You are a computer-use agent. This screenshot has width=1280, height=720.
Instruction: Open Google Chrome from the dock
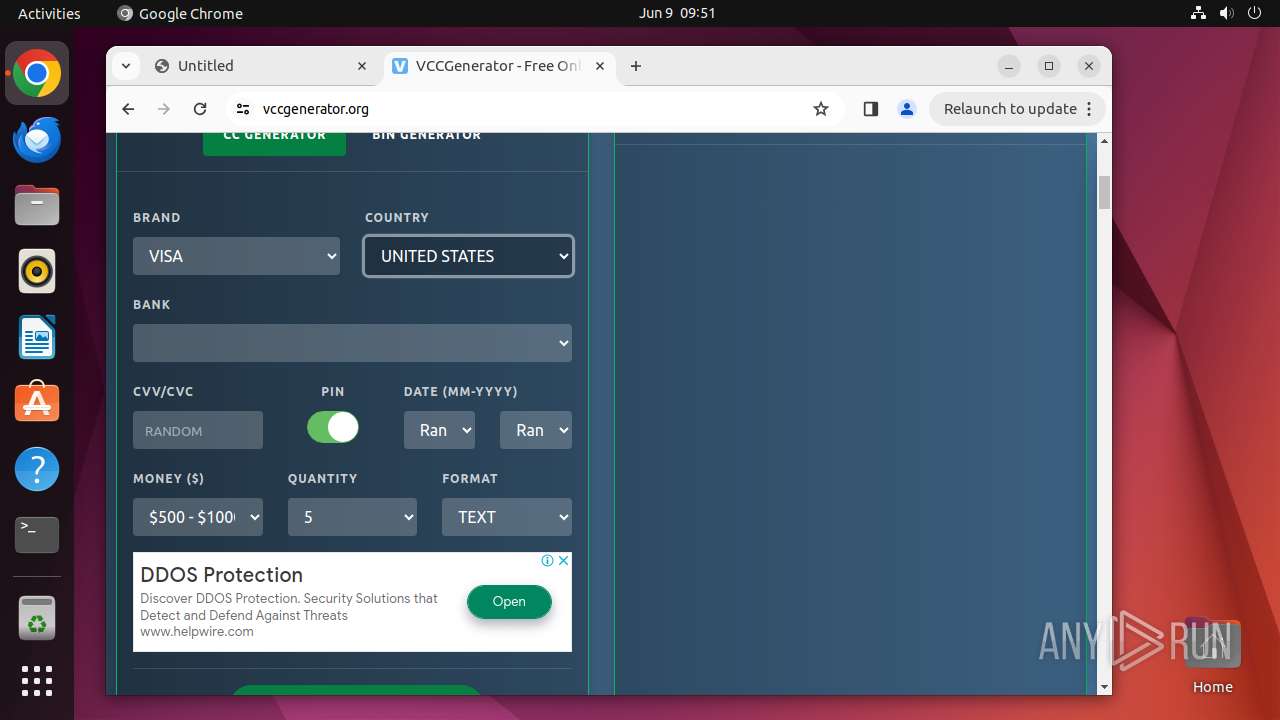click(x=37, y=74)
